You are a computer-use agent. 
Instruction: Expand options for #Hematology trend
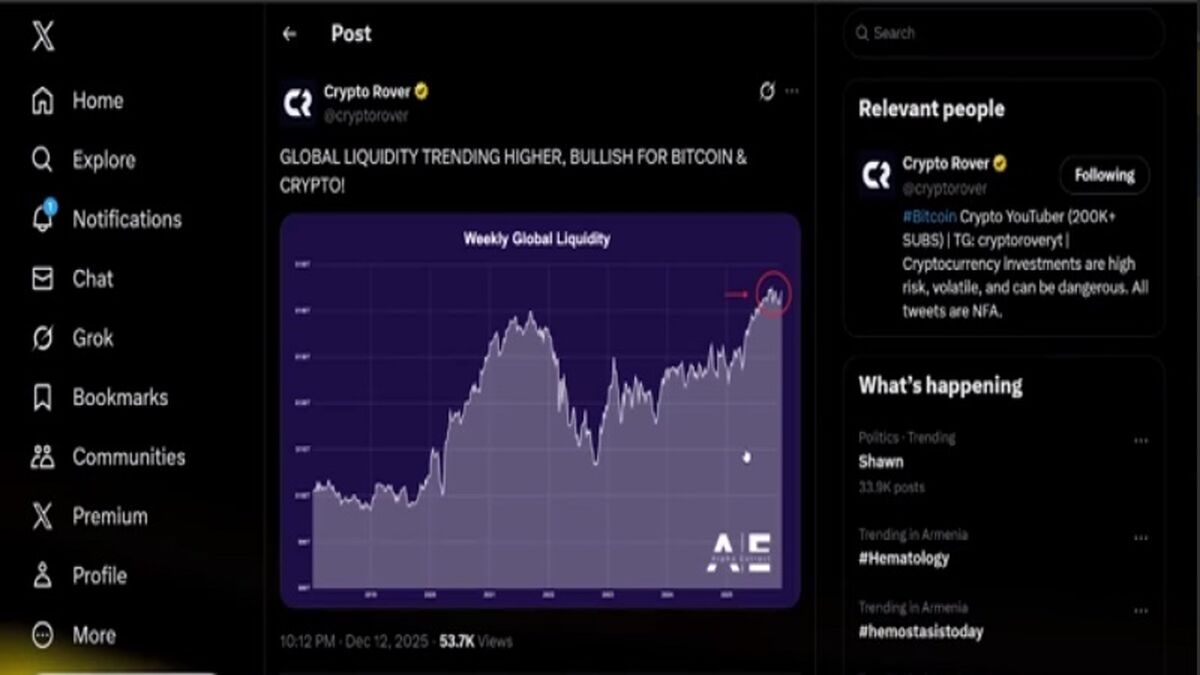(1141, 537)
